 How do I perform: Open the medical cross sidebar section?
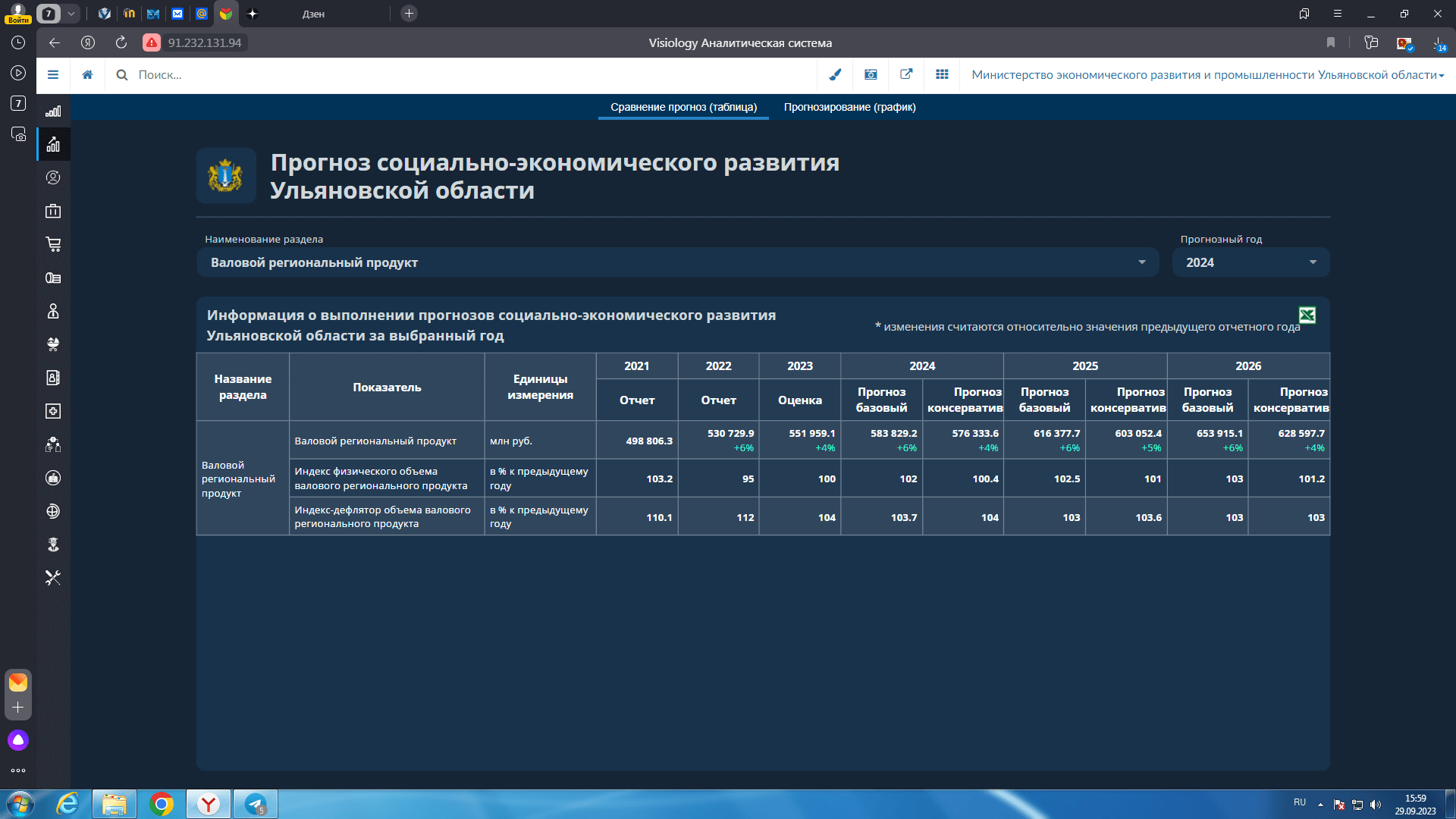(53, 411)
